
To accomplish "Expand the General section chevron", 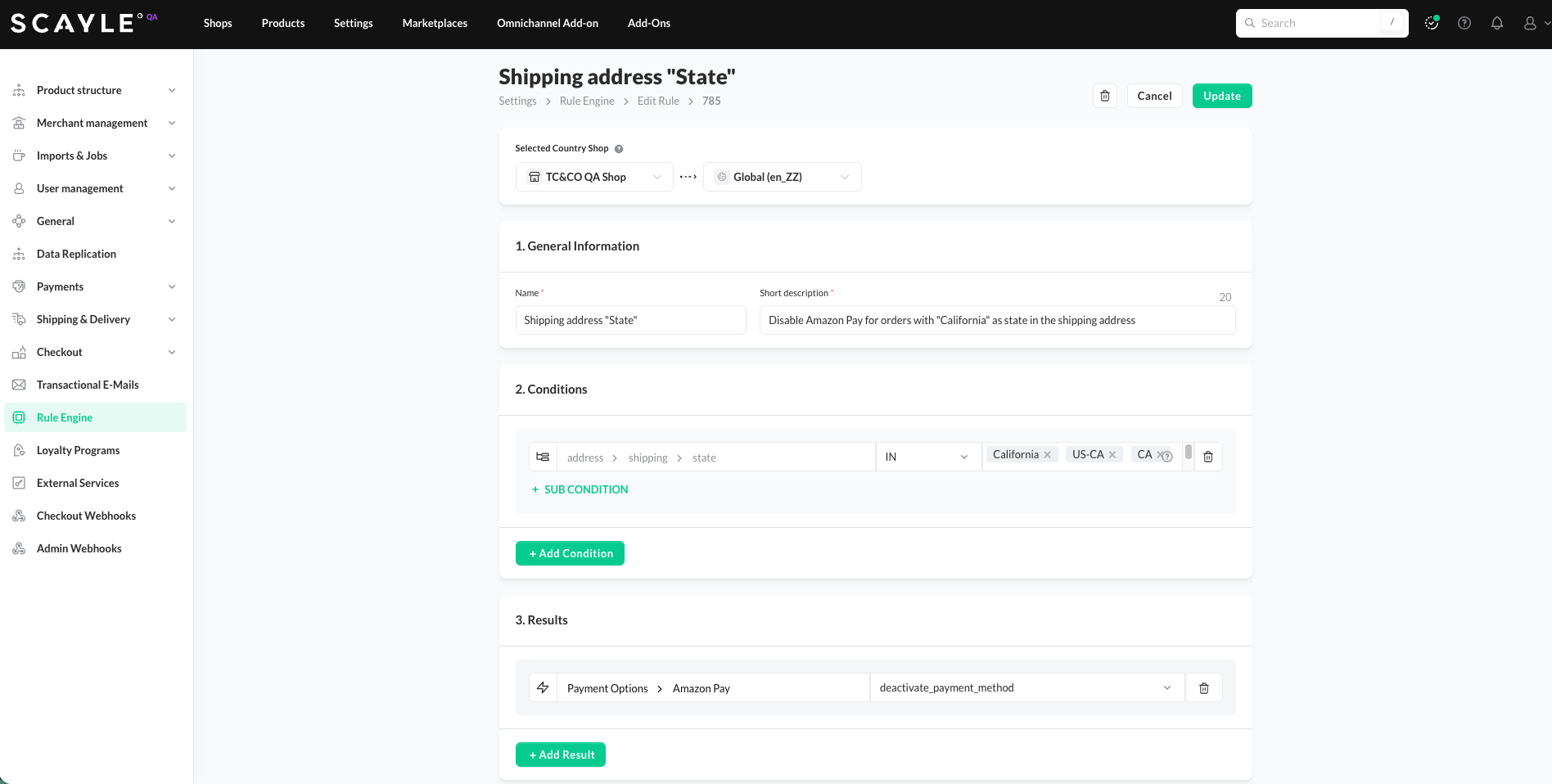I will [x=172, y=221].
